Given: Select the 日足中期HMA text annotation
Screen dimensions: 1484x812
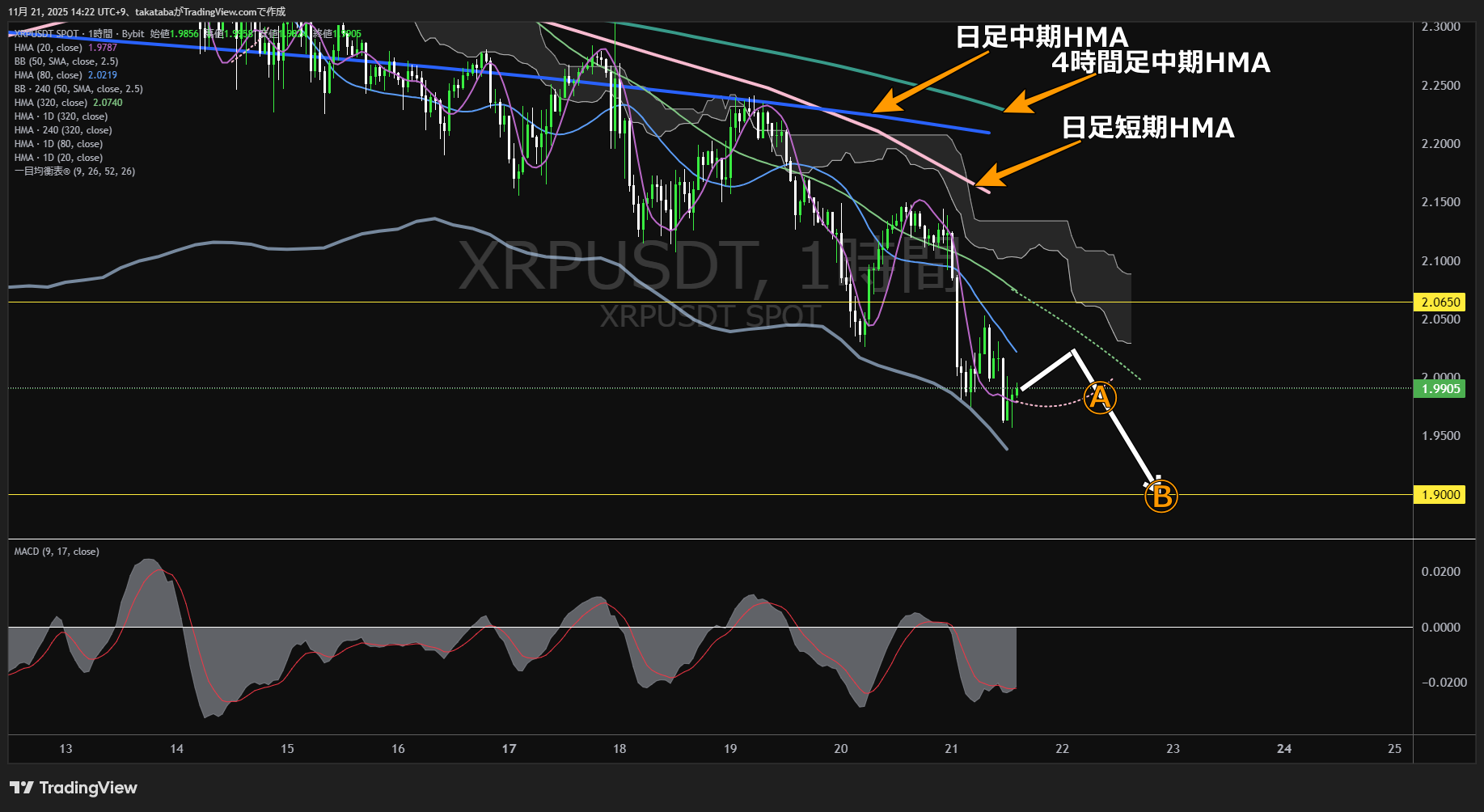Looking at the screenshot, I should (x=1042, y=37).
